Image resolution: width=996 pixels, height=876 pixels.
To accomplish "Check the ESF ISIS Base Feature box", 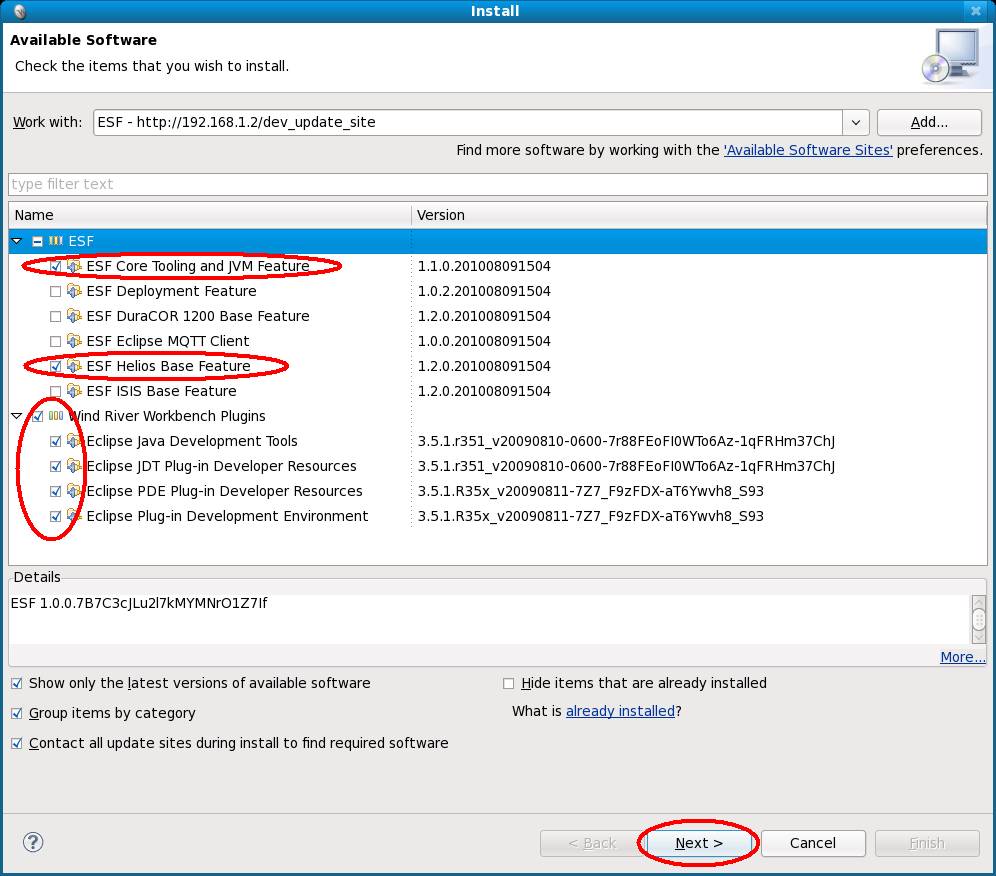I will 55,391.
